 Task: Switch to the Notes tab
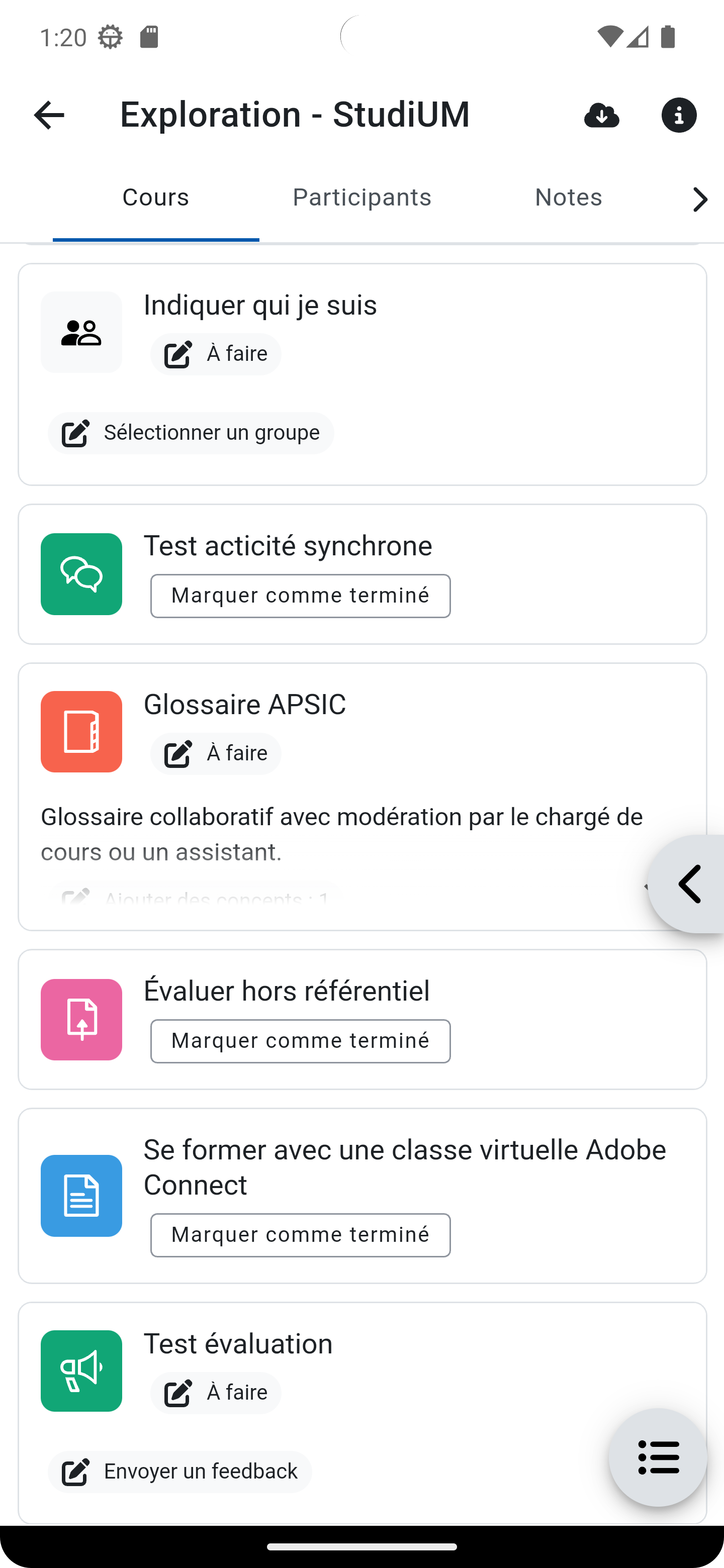pos(568,198)
